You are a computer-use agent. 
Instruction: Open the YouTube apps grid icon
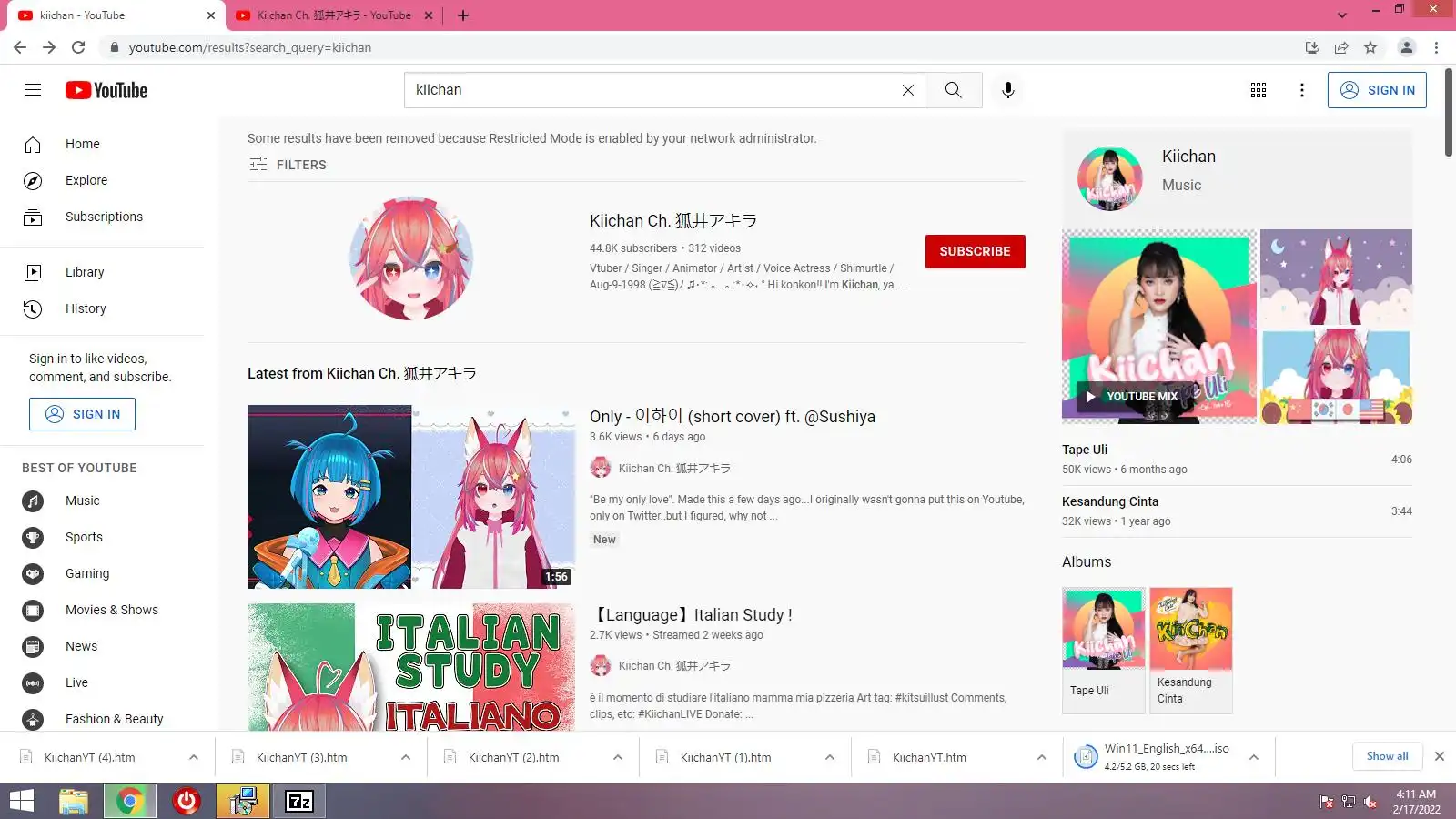[x=1259, y=90]
